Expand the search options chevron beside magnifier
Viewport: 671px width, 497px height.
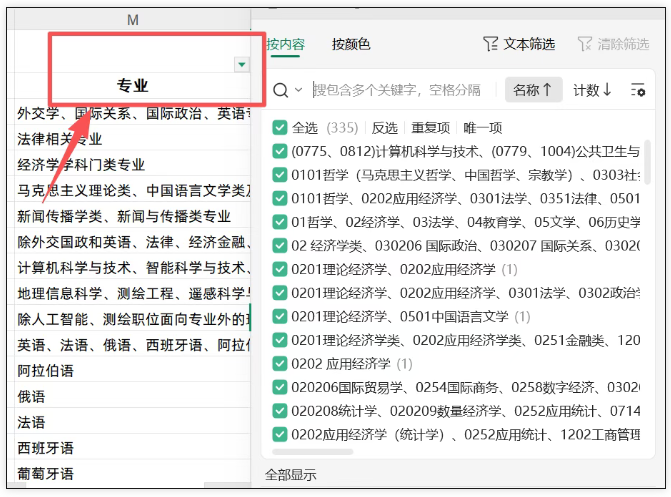click(298, 90)
